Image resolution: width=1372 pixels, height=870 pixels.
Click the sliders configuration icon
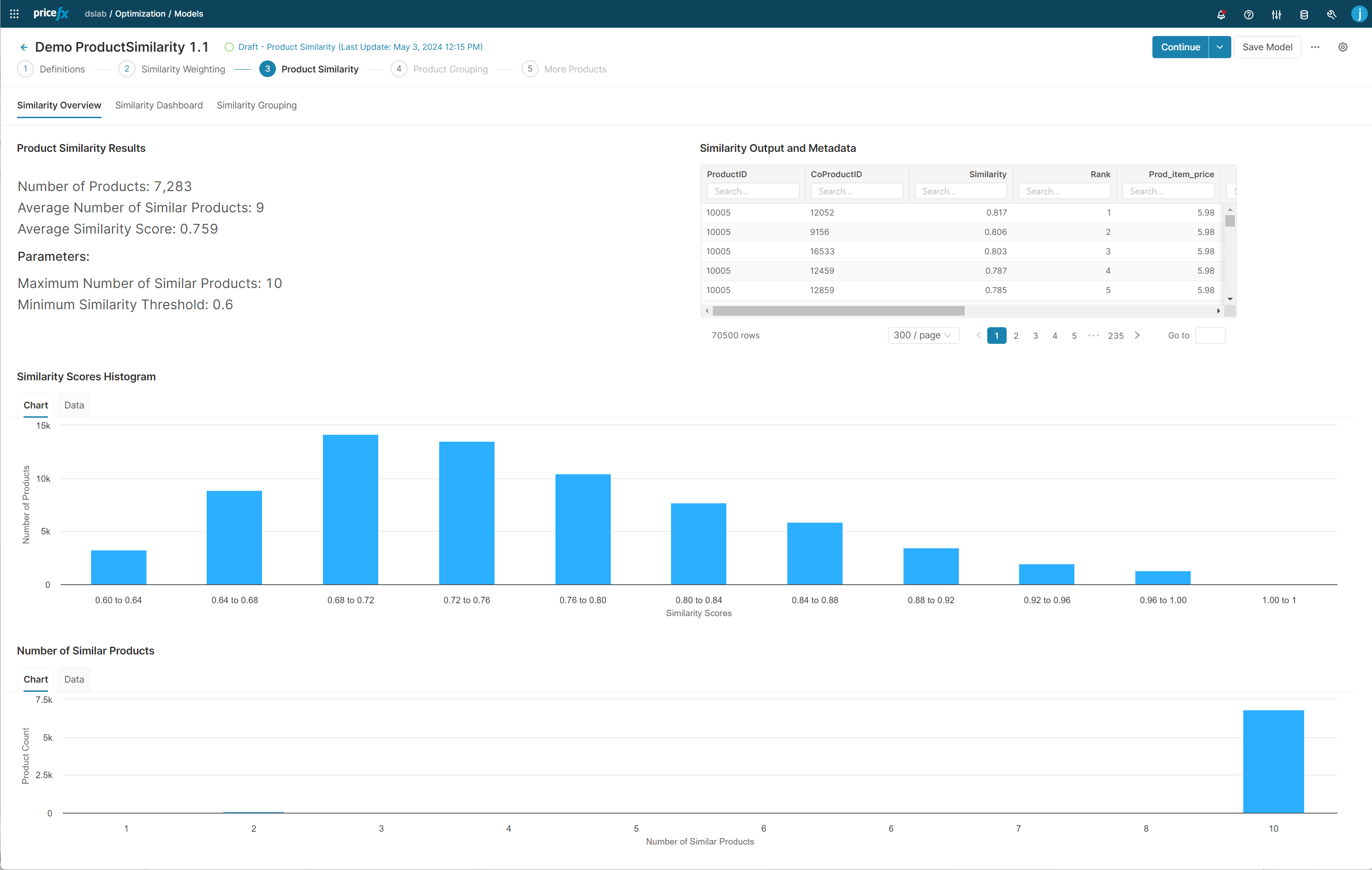(1277, 15)
